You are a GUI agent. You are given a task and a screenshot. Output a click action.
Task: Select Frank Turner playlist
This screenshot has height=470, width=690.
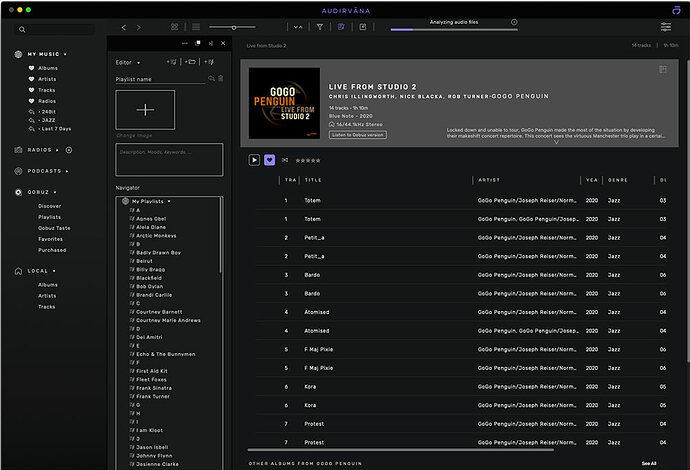click(152, 397)
